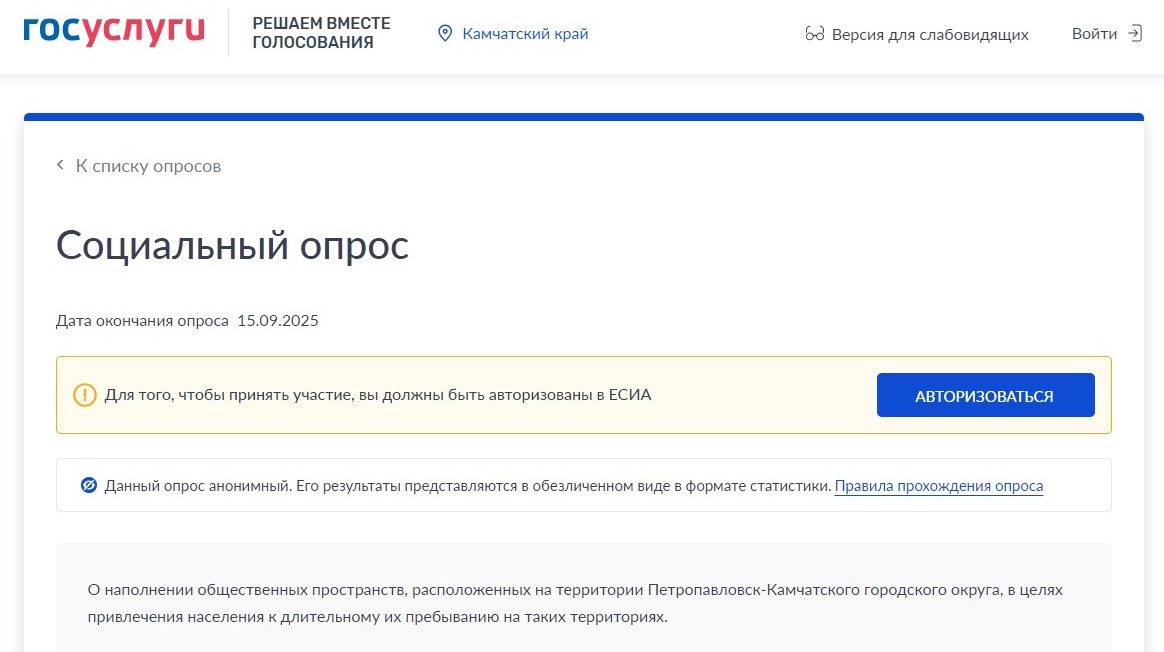Click the survey description paragraph
The height and width of the screenshot is (652, 1164).
[x=574, y=603]
